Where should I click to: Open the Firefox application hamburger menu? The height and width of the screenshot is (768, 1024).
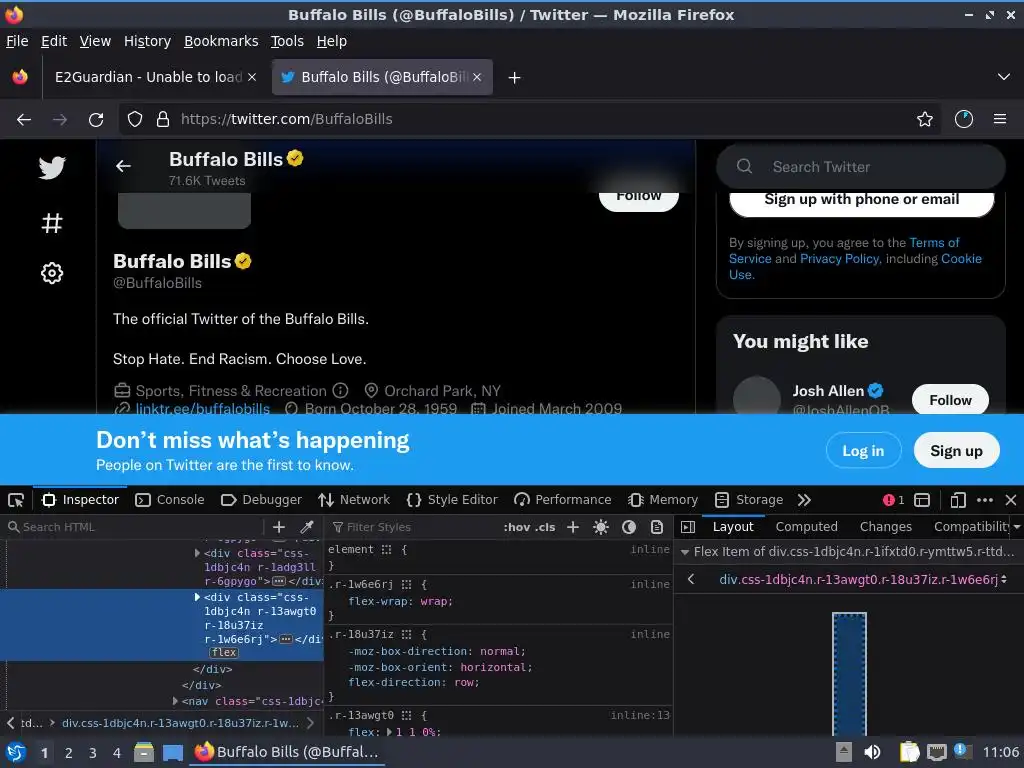1000,119
